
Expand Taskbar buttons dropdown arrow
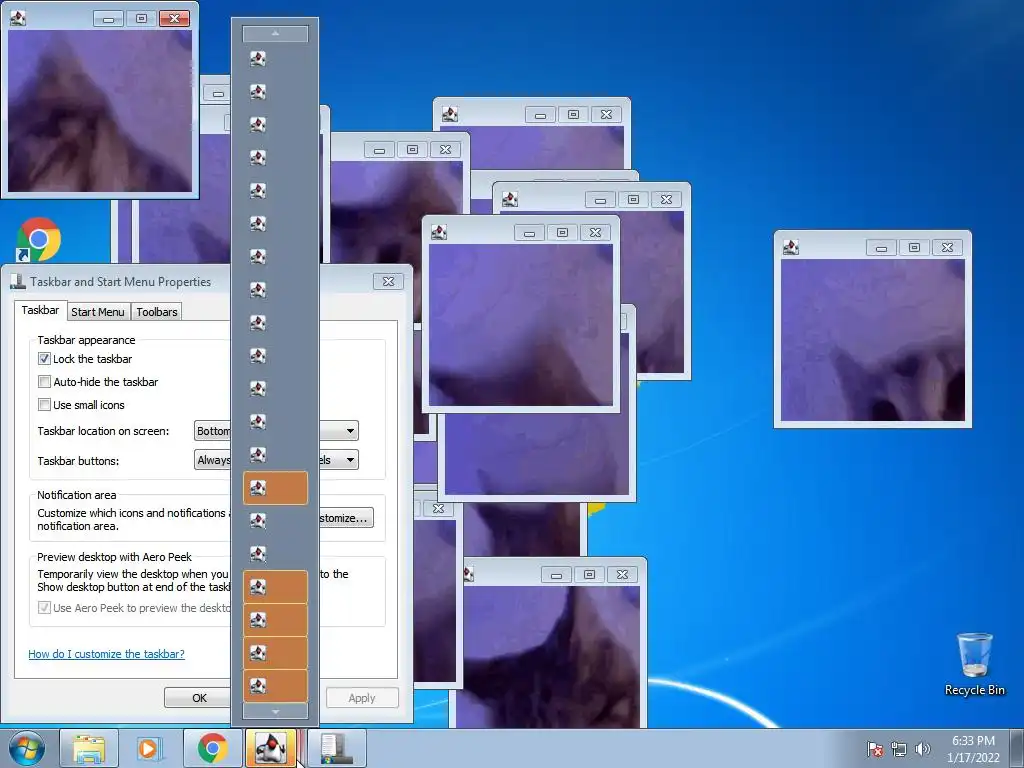350,460
